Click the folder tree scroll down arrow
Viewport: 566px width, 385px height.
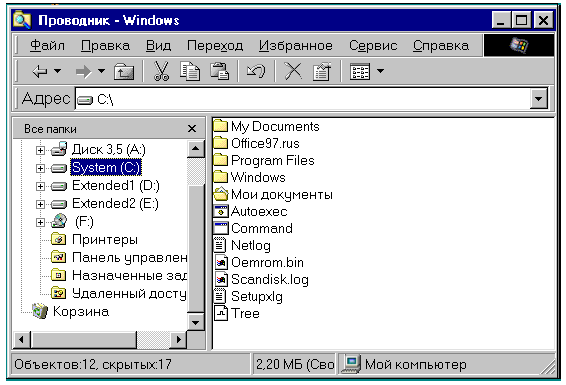point(196,321)
